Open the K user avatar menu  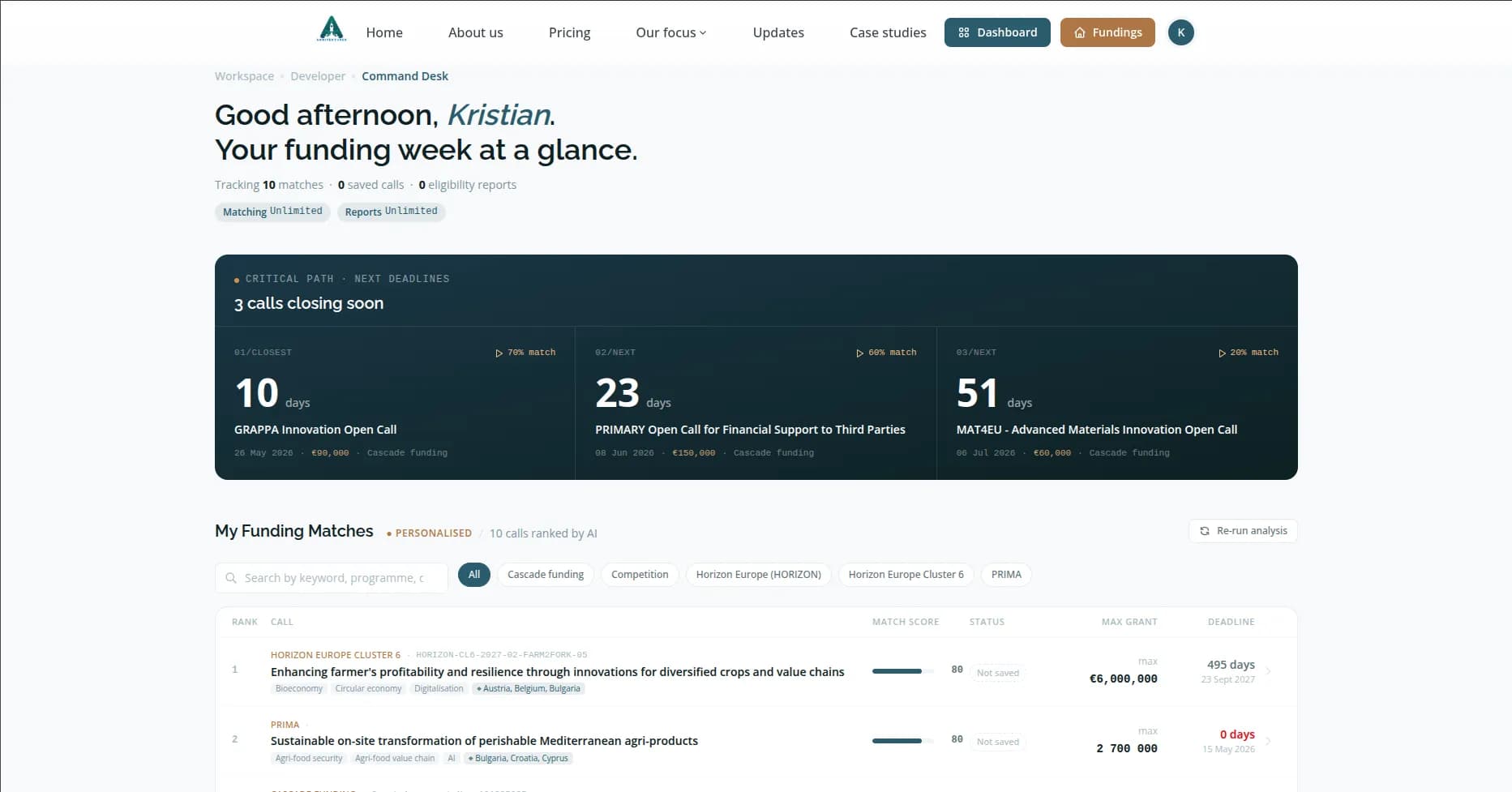click(x=1180, y=32)
